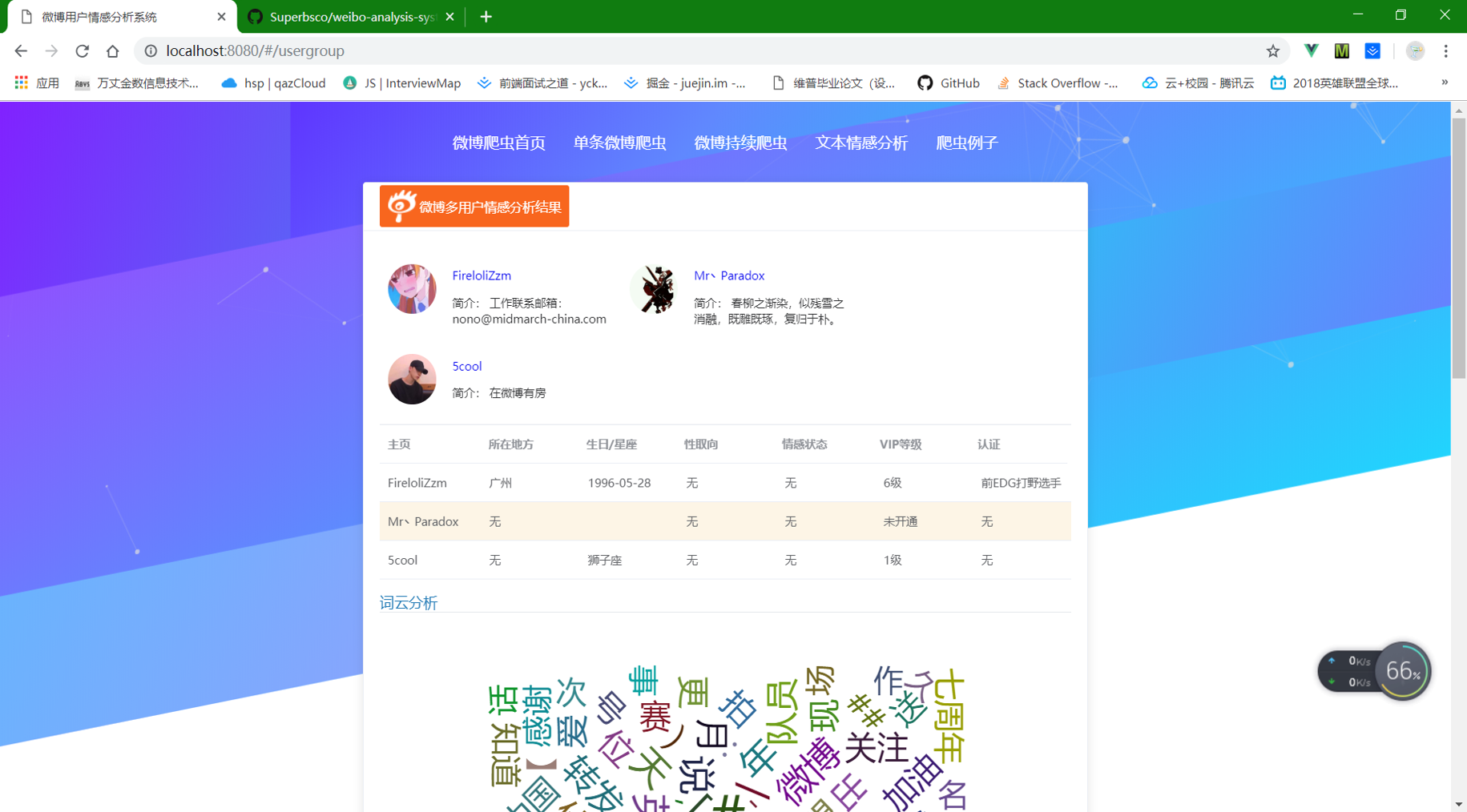Open the 5cool profile link
Image resolution: width=1467 pixels, height=812 pixels.
467,366
